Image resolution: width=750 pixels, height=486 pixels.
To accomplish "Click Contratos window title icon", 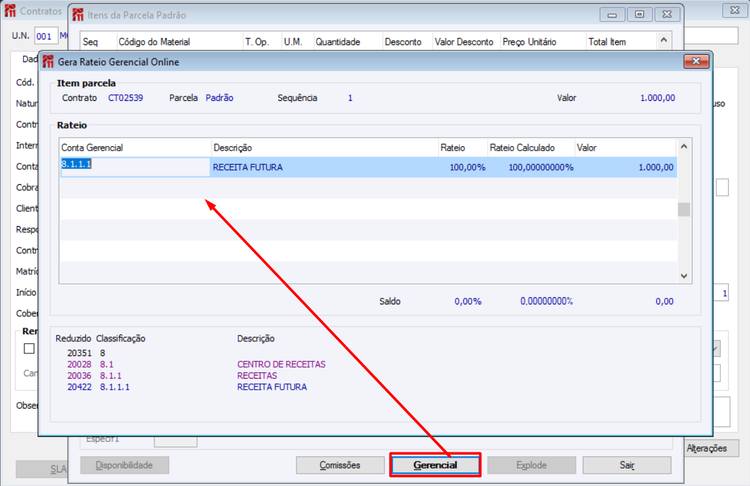I will click(x=10, y=11).
